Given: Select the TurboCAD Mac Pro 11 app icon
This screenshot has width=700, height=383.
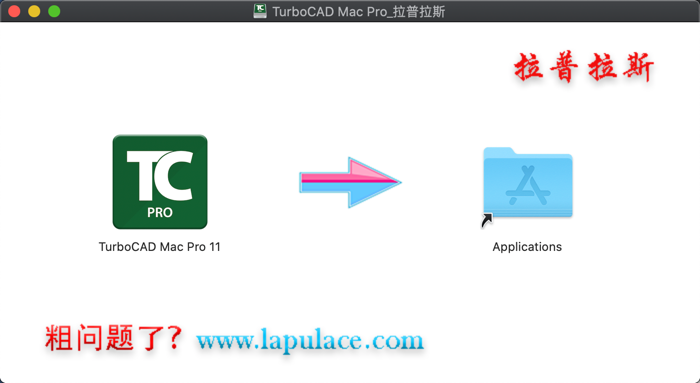Looking at the screenshot, I should point(160,182).
